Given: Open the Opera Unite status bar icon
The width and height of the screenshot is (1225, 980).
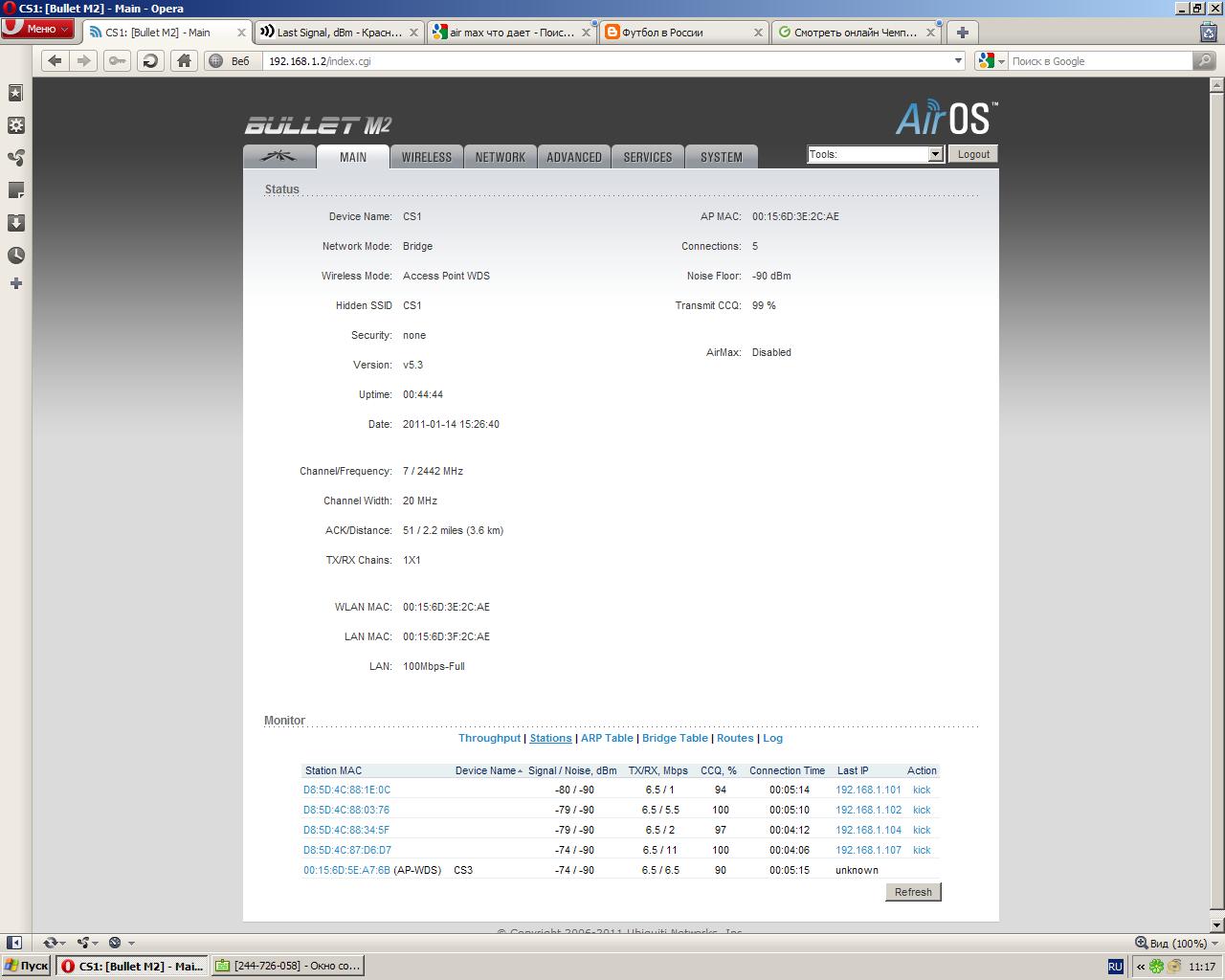Looking at the screenshot, I should (x=86, y=943).
